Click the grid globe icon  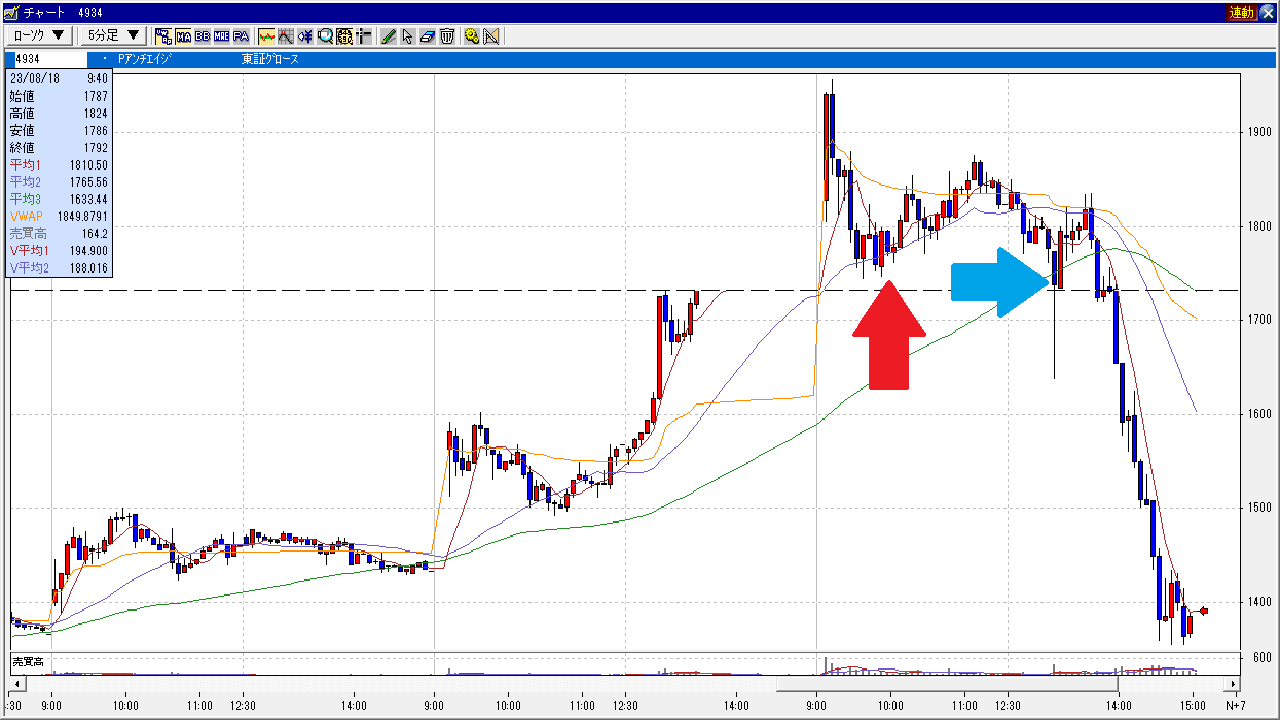(345, 37)
